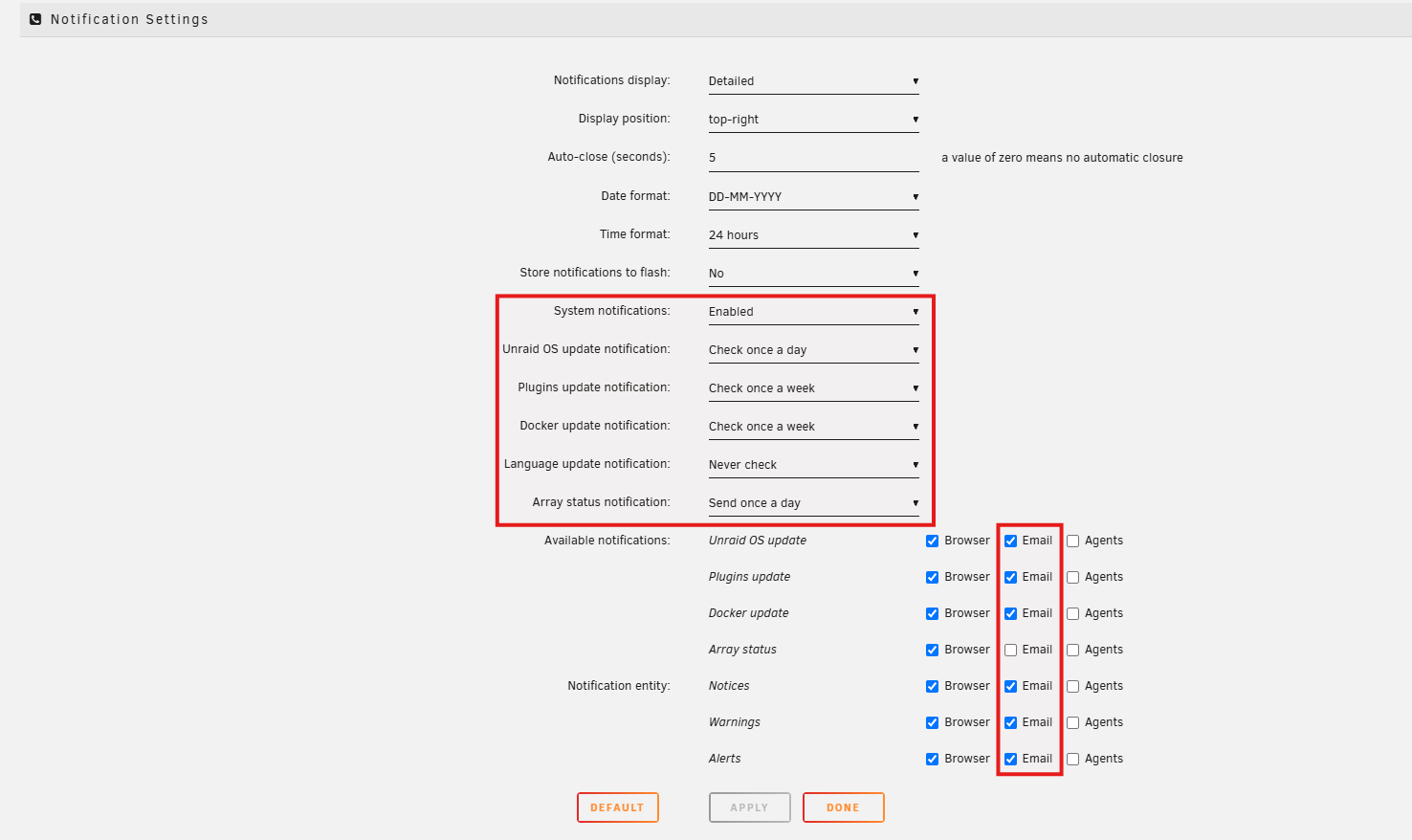Open the Store notifications to flash dropdown
Image resolution: width=1412 pixels, height=840 pixels.
[x=813, y=274]
